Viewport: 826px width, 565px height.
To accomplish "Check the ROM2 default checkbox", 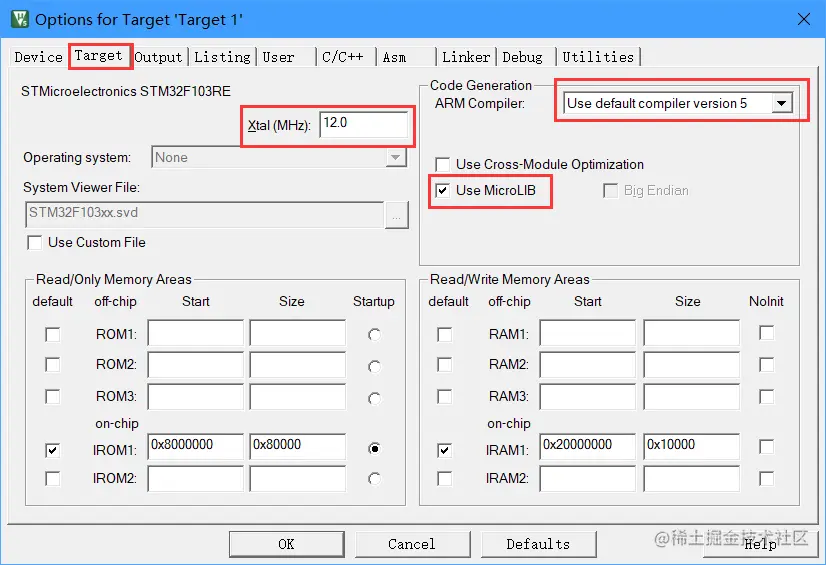I will 53,364.
